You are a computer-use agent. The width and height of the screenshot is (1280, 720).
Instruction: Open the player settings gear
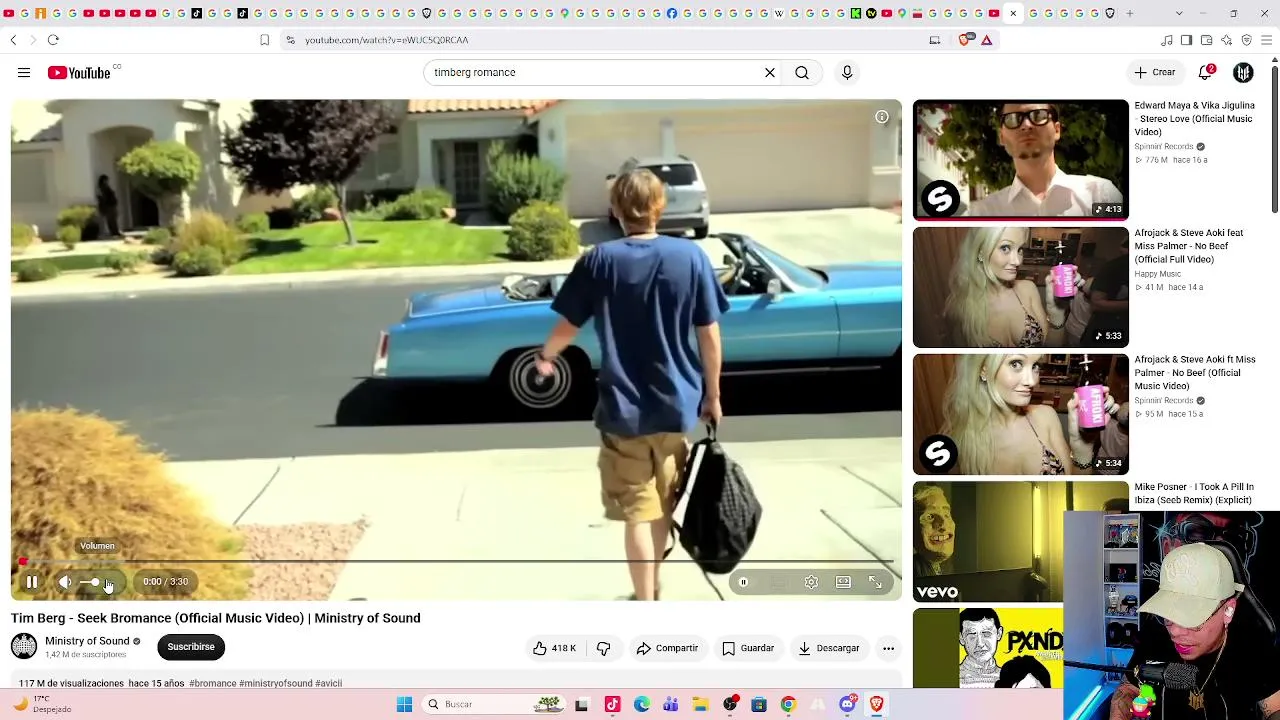[811, 582]
